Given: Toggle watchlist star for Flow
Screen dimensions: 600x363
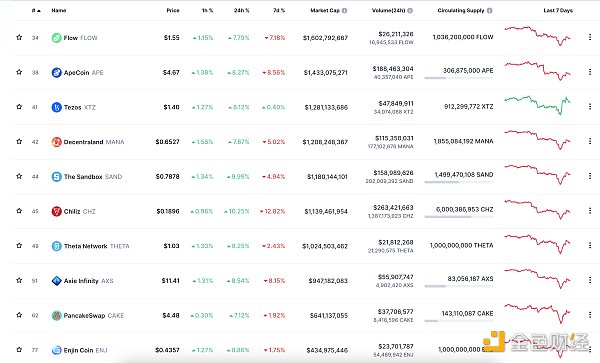Looking at the screenshot, I should tap(19, 37).
